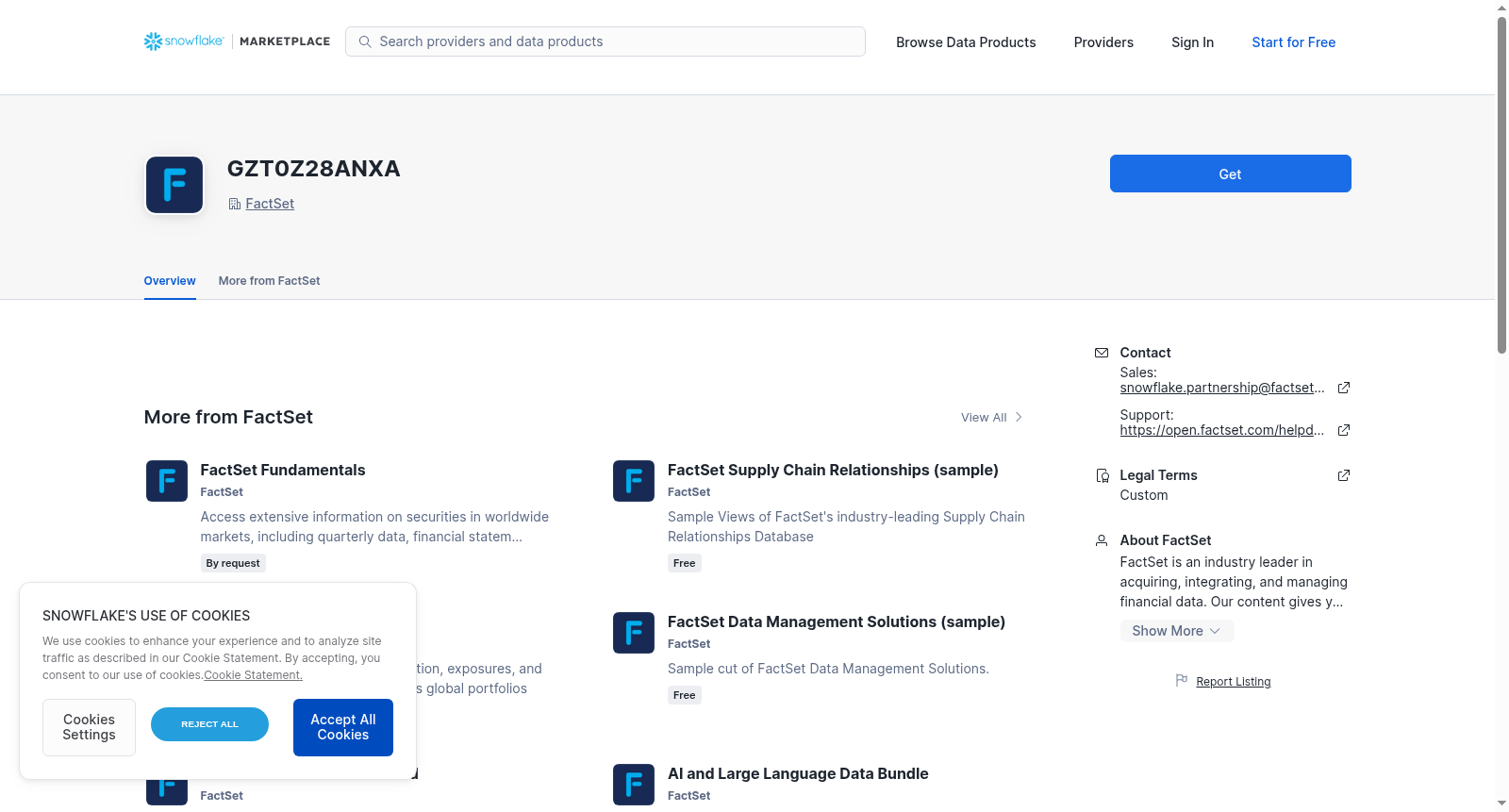1509x812 pixels.
Task: Open the FactSet Supply Chain Relationships (sample) title
Action: 833,470
